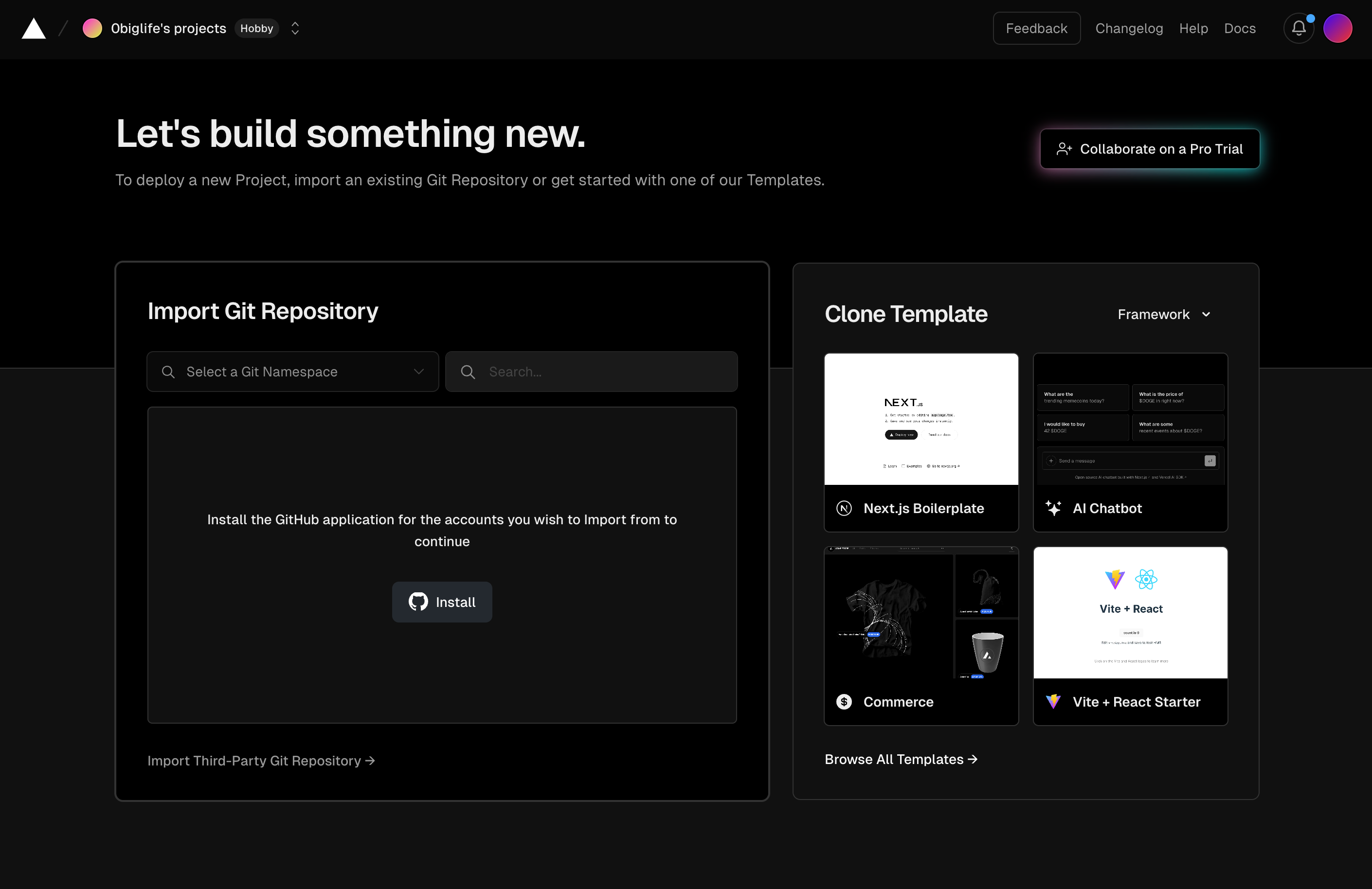Click the React atom logo in preview

click(1146, 579)
